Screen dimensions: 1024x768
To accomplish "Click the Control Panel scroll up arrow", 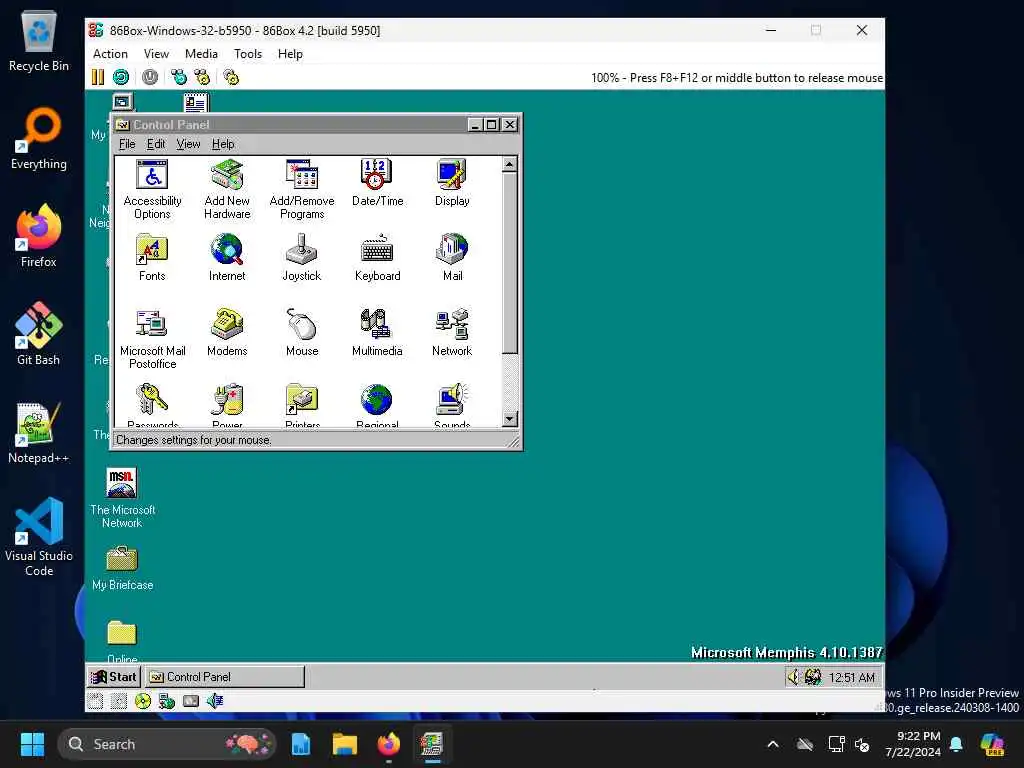I will pos(510,164).
